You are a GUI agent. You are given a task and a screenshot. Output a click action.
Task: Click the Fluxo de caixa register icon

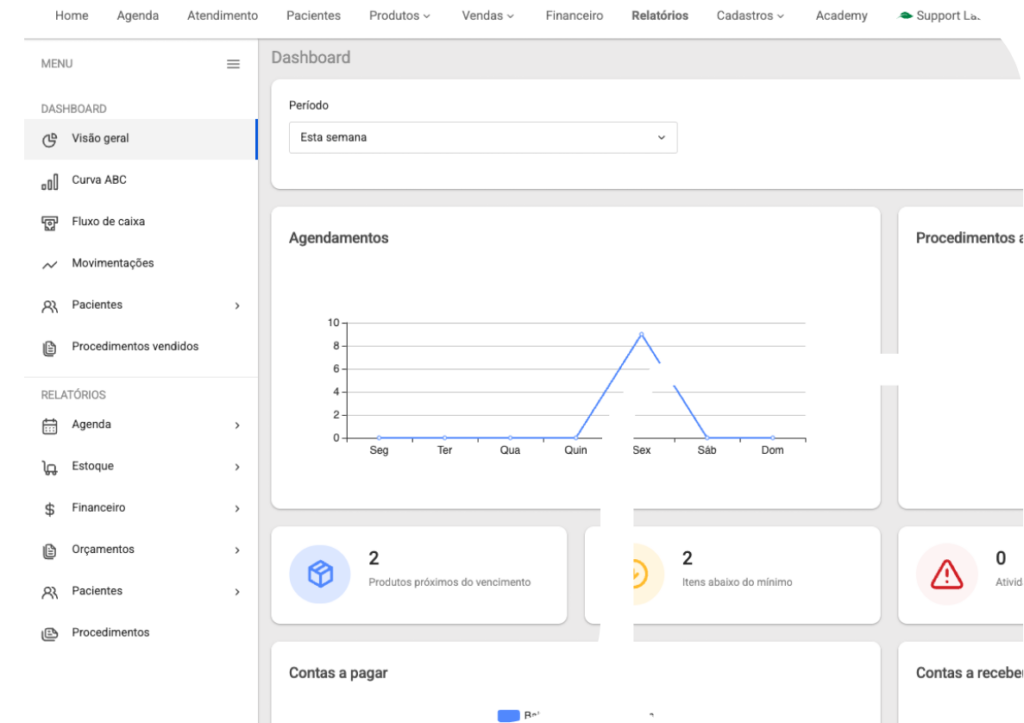click(x=49, y=222)
